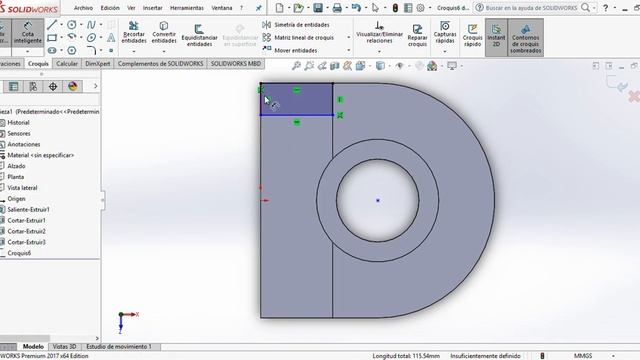Open the Line tool dropdown arrow

click(x=62, y=25)
